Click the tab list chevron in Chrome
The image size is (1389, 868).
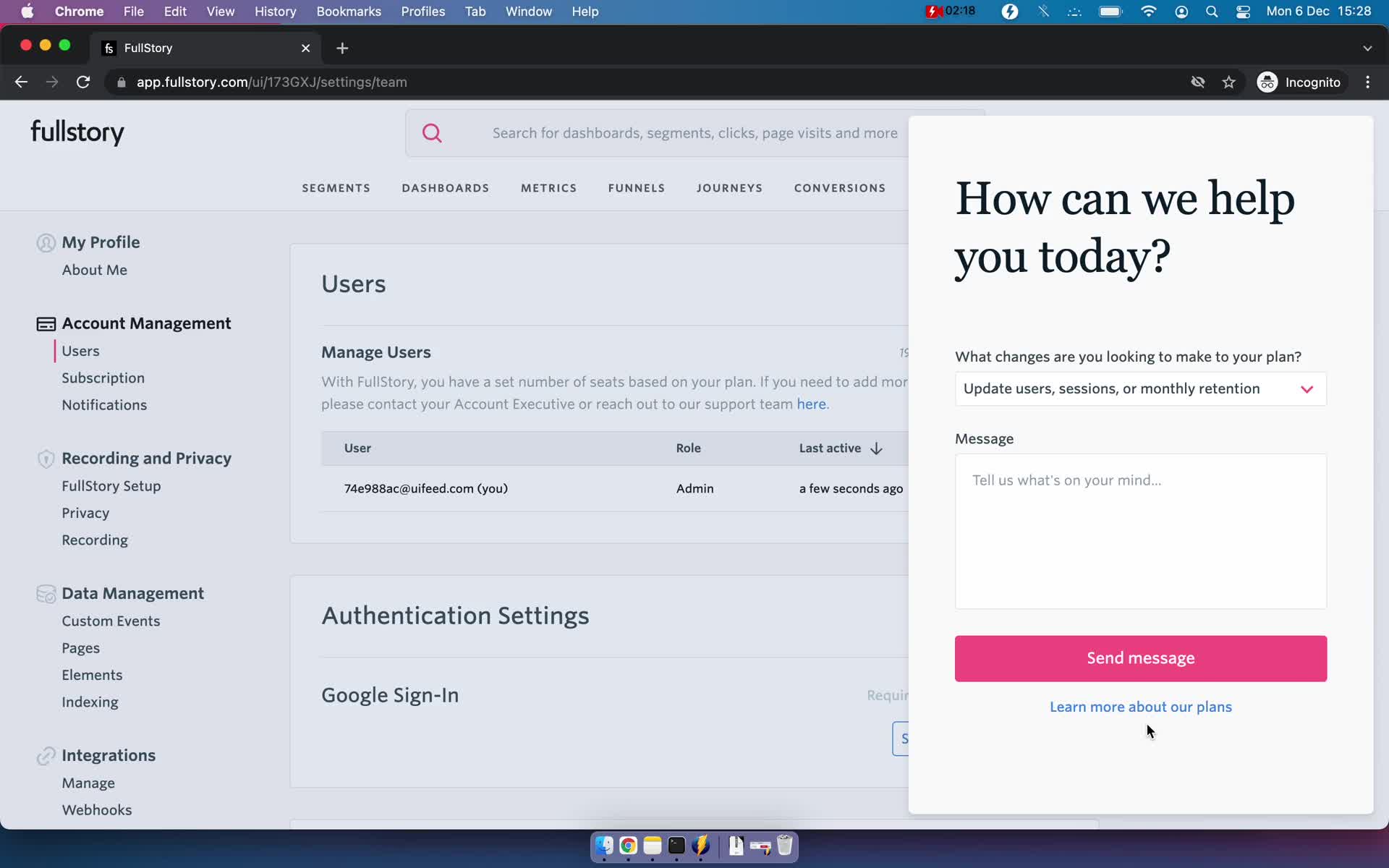point(1367,48)
